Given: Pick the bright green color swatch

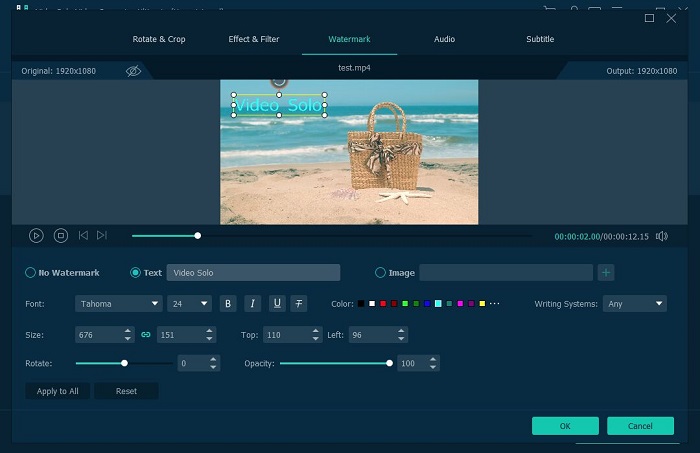Looking at the screenshot, I should click(405, 303).
